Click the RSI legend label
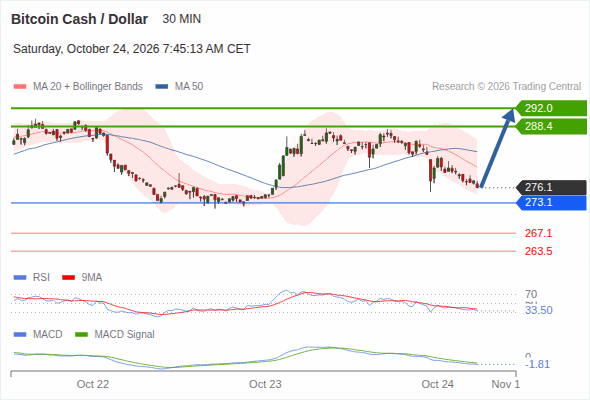Image resolution: width=590 pixels, height=400 pixels. click(41, 278)
